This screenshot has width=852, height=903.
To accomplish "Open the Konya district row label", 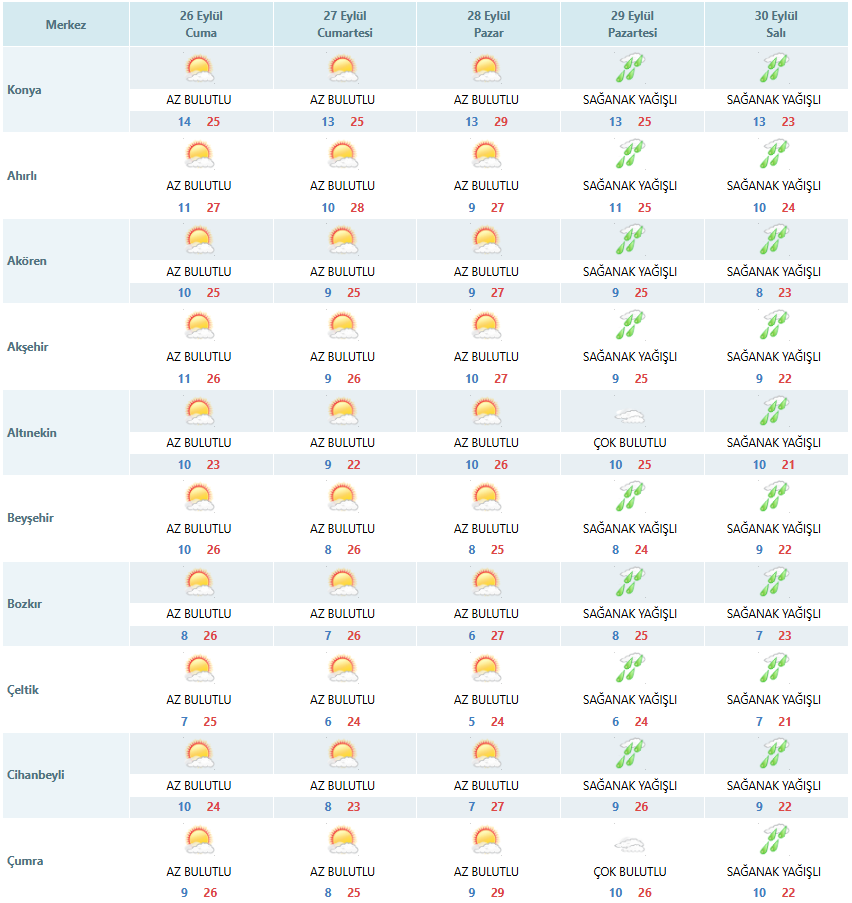I will tap(24, 90).
